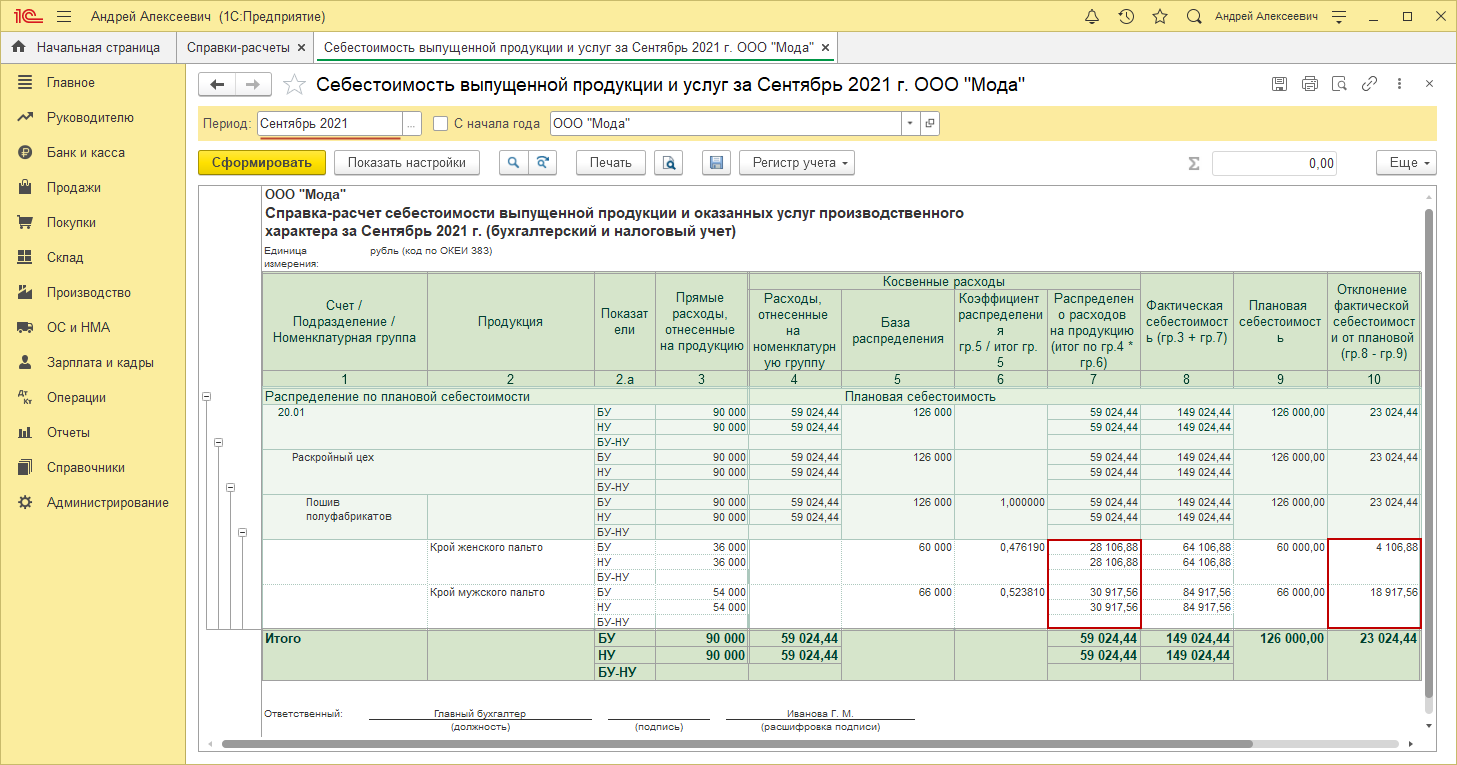
Task: Open Покупки section in sidebar
Action: tap(71, 223)
